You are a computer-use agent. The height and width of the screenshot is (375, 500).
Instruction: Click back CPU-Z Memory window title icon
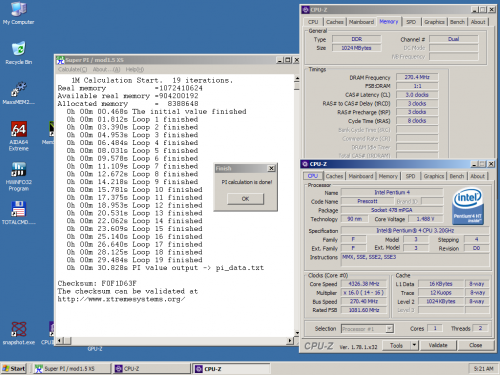pyautogui.click(x=306, y=10)
